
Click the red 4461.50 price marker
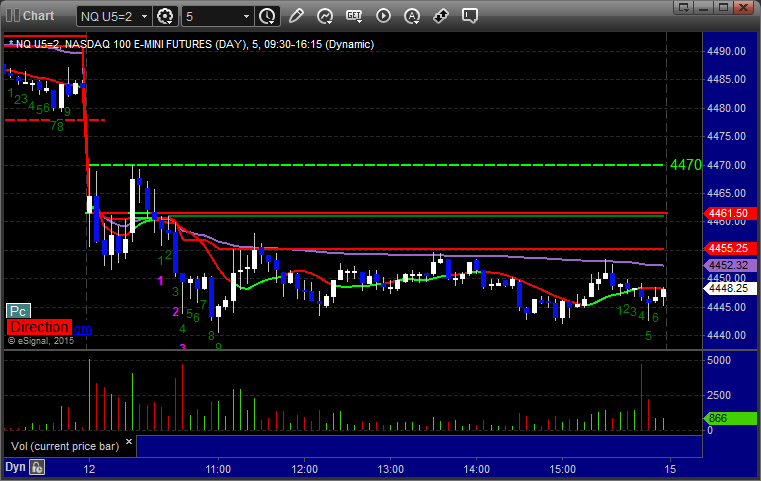tap(730, 213)
